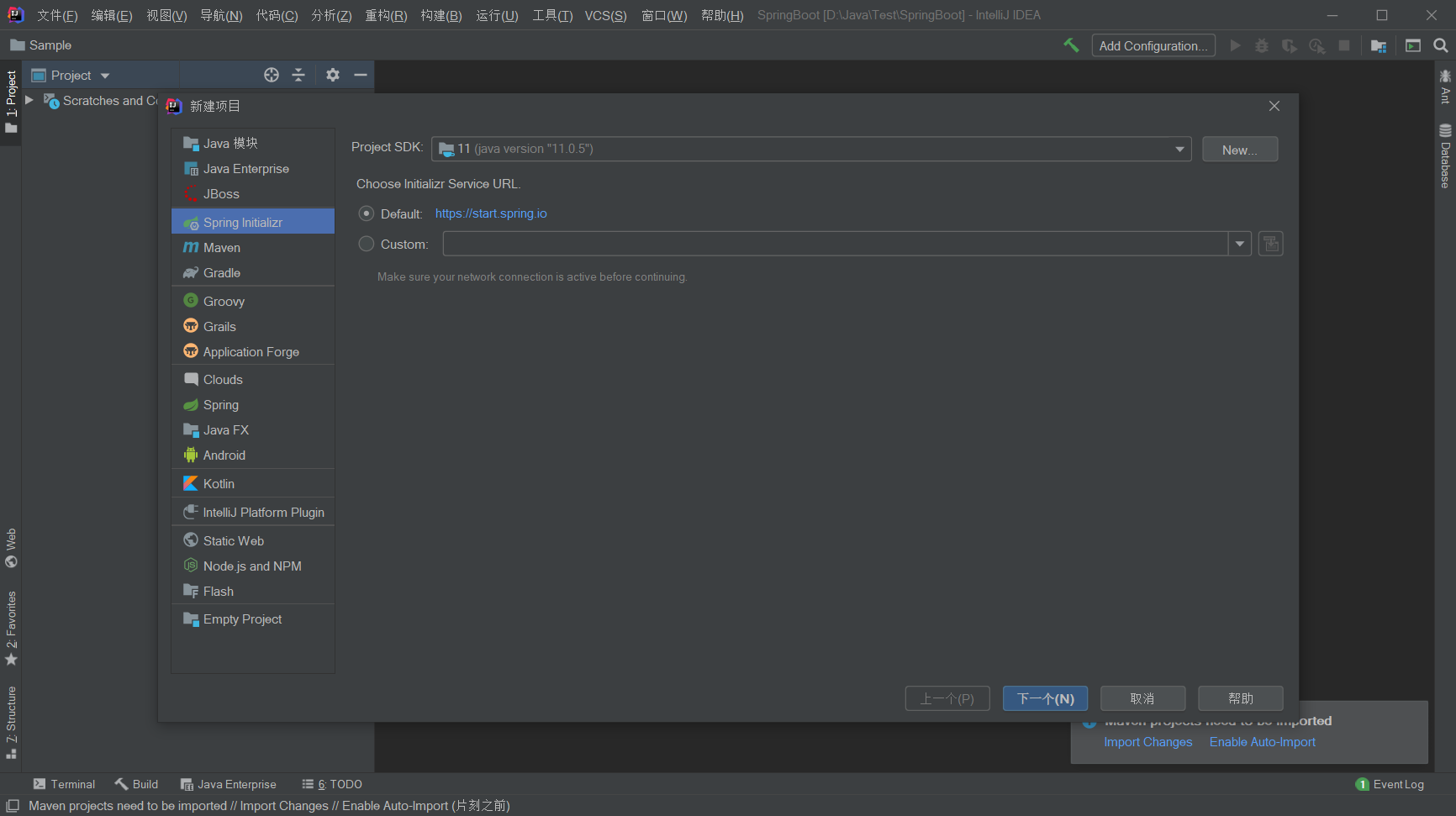Screen dimensions: 1456x816
Task: Select Grails project type
Action: click(253, 327)
